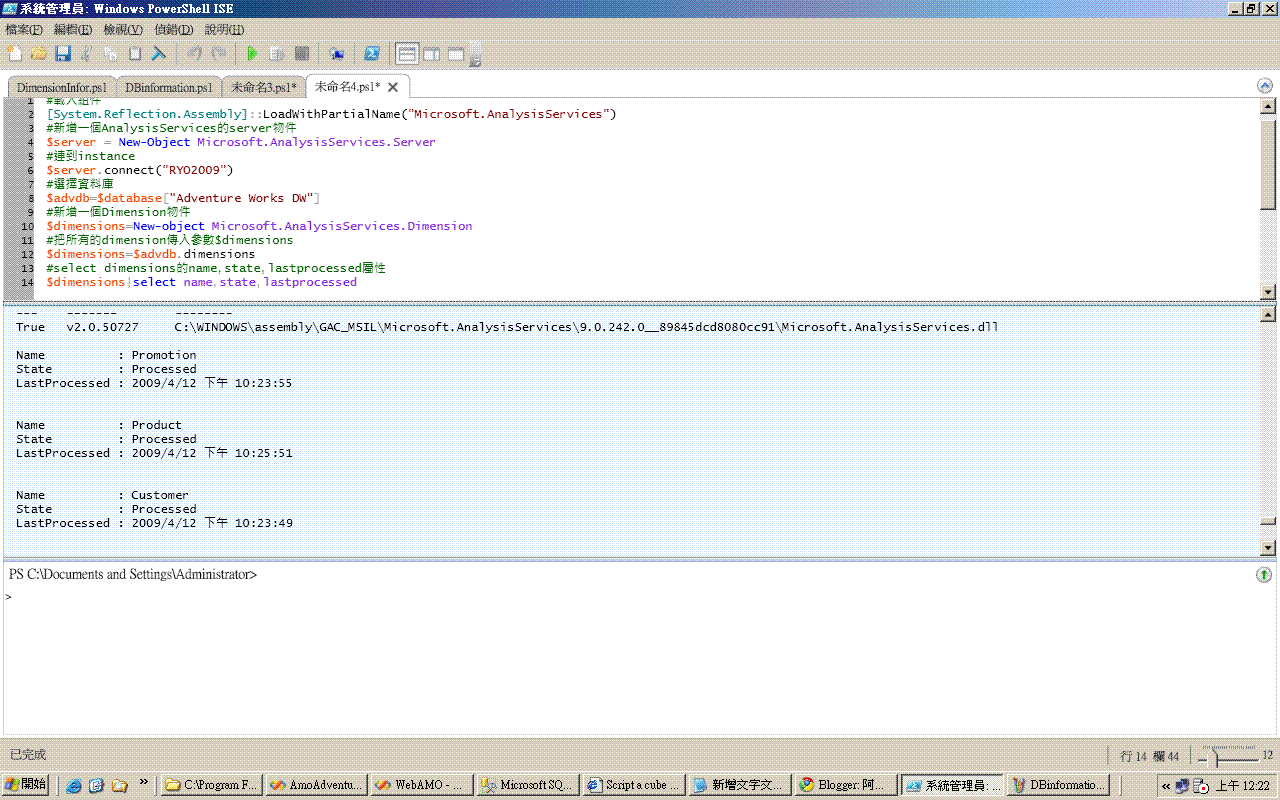Move the command pane up with green arrow
Viewport: 1280px width, 800px height.
1264,575
